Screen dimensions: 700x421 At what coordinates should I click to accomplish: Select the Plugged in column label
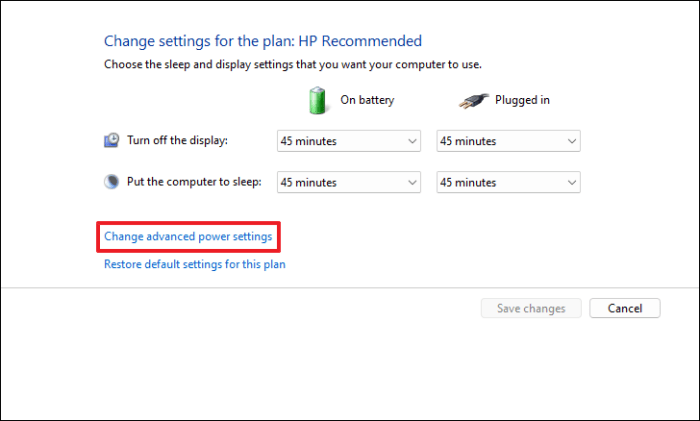point(522,100)
